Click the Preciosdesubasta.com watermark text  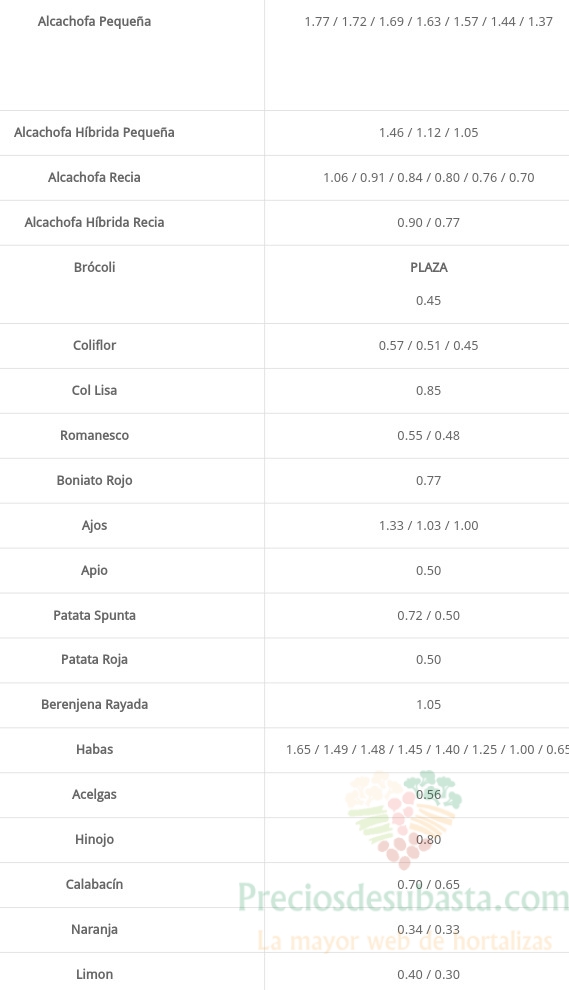tap(403, 897)
